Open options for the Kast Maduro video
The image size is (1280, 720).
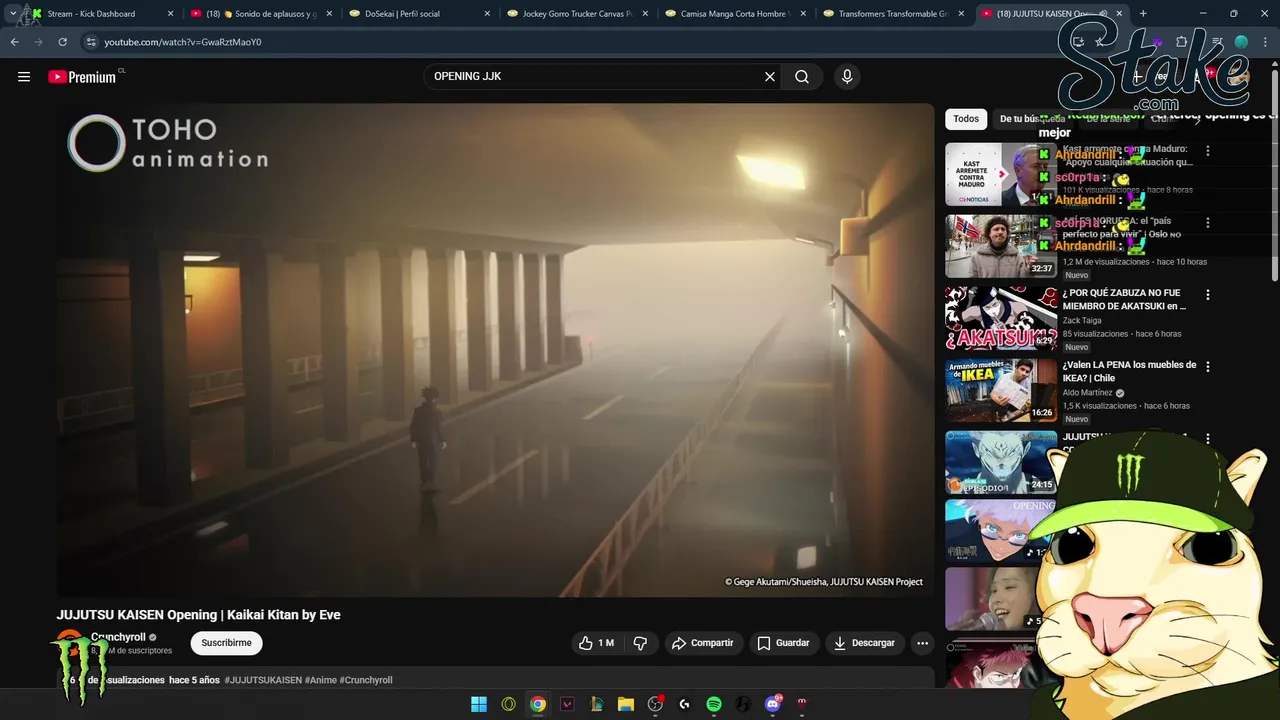tap(1208, 151)
